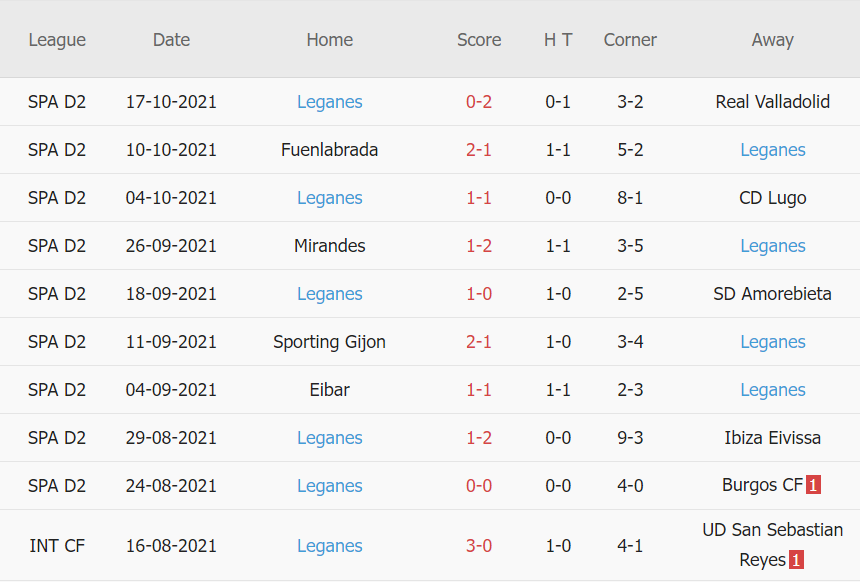Click the 1-2 score in the Mirandes match
860x582 pixels.
479,246
